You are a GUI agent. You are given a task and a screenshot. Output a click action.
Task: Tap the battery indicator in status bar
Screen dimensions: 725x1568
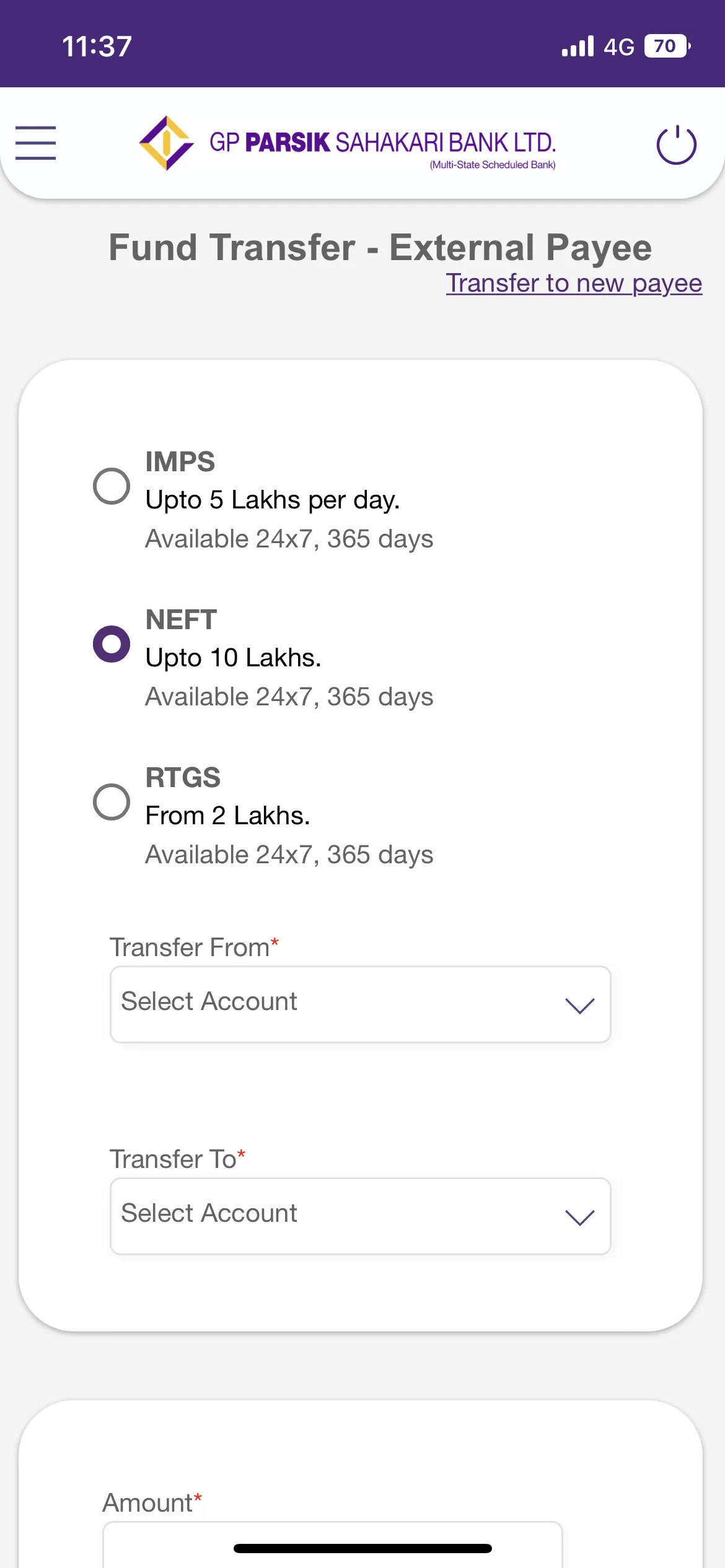(667, 46)
